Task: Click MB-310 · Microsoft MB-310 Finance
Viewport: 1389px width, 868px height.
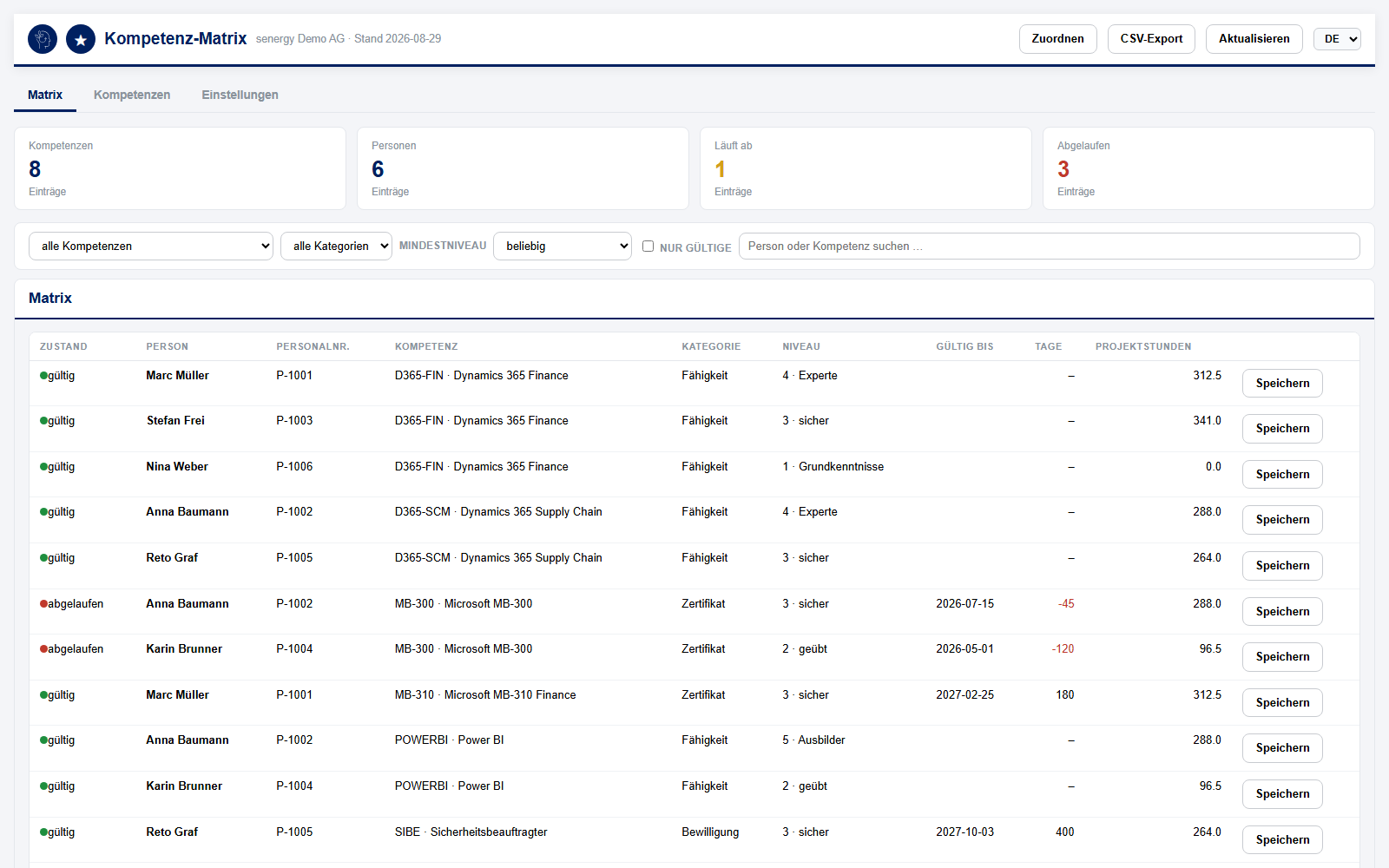Action: pyautogui.click(x=485, y=695)
